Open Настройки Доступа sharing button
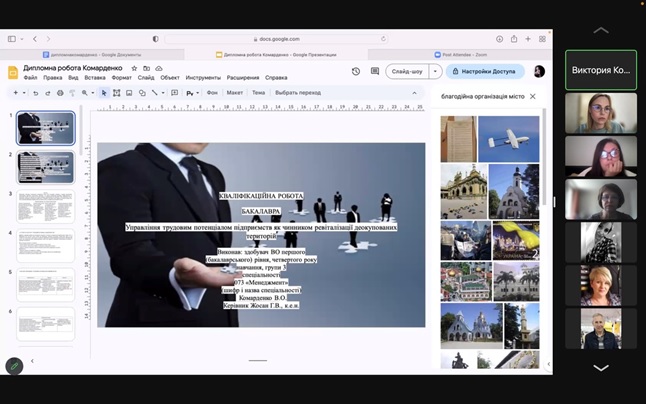This screenshot has width=646, height=404. [x=485, y=71]
